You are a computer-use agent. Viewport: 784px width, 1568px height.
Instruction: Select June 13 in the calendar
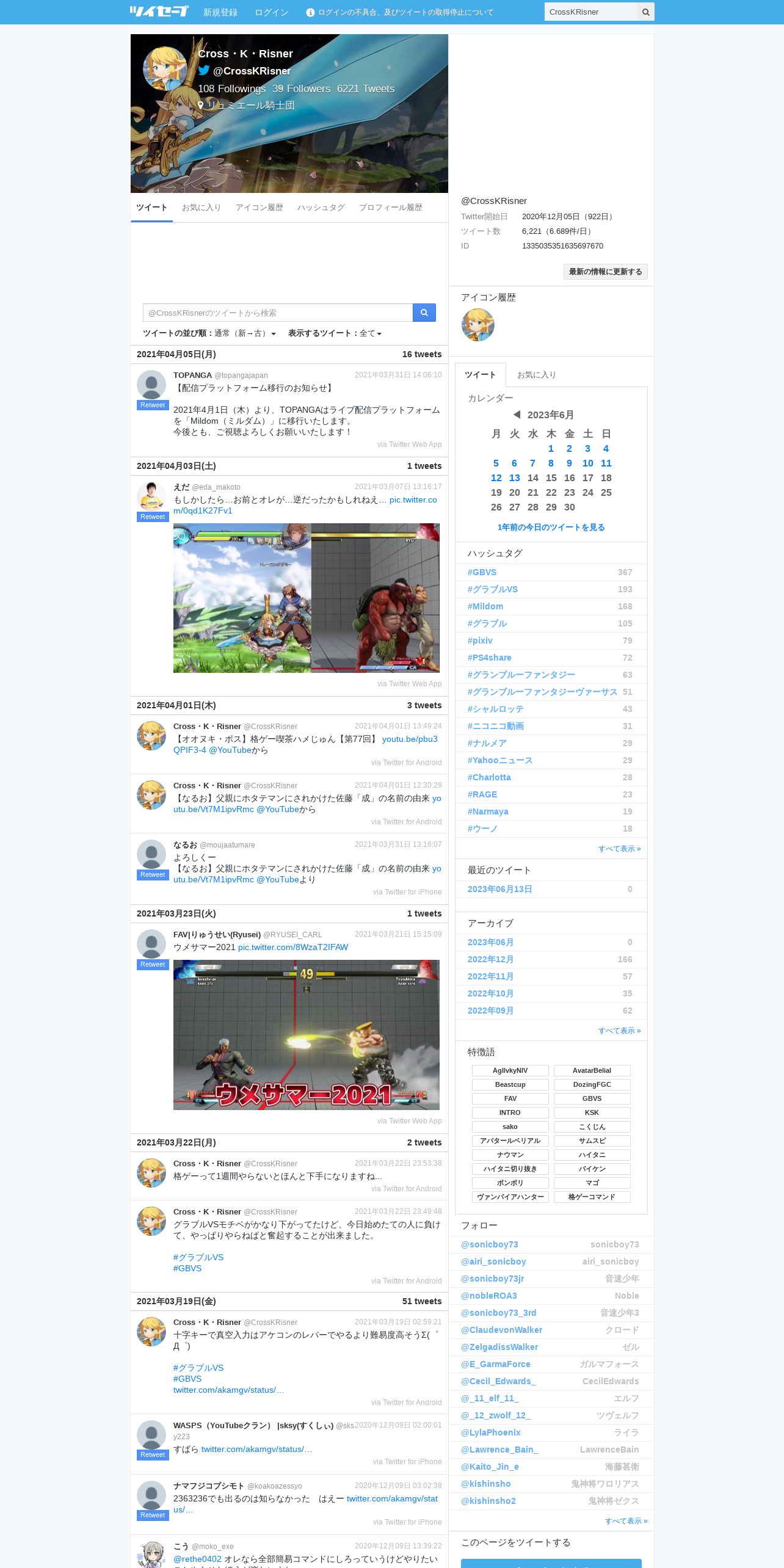pos(515,478)
